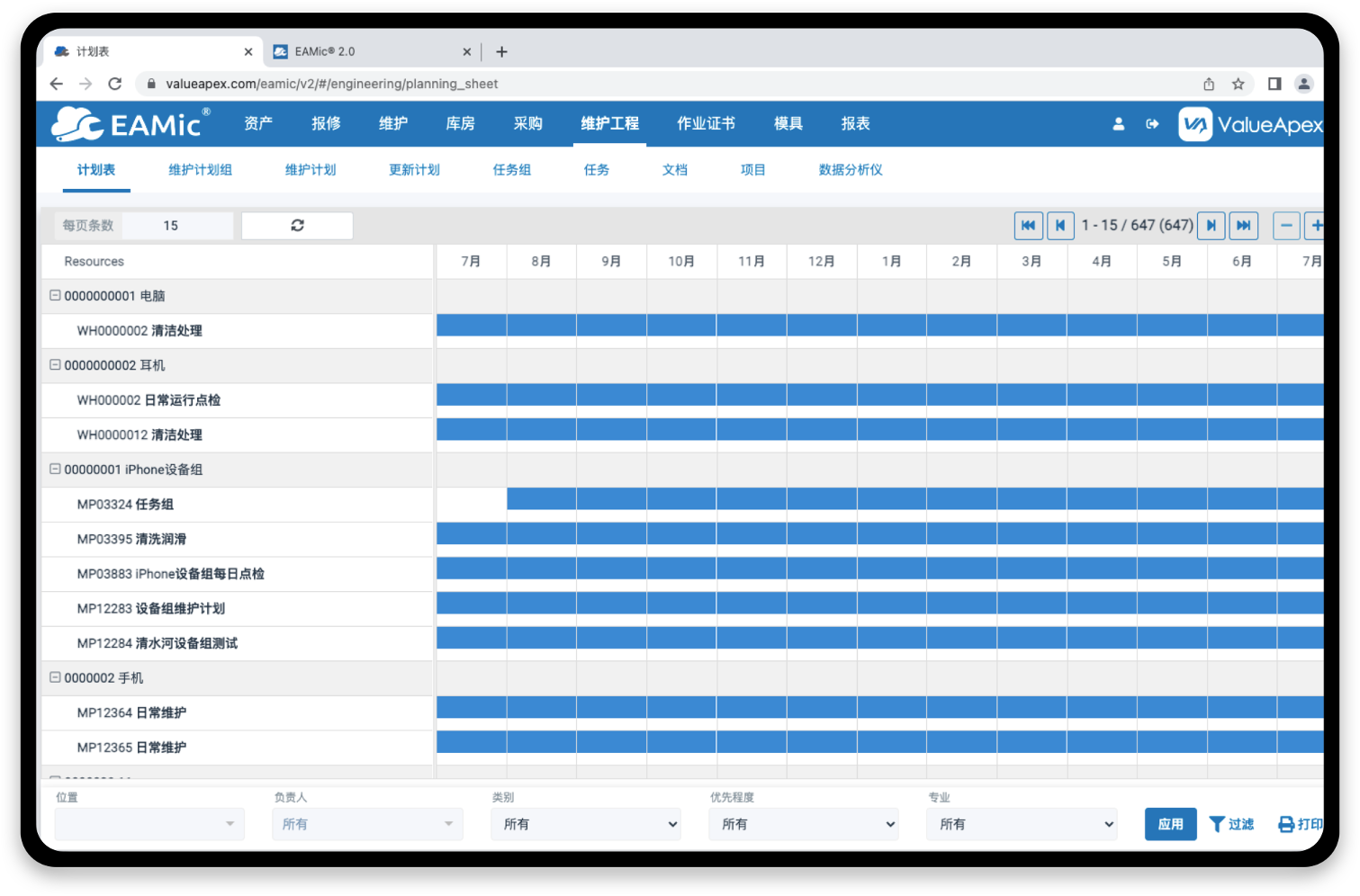This screenshot has height=896, width=1360.
Task: Switch to the 维护计划组 tab
Action: tap(200, 170)
